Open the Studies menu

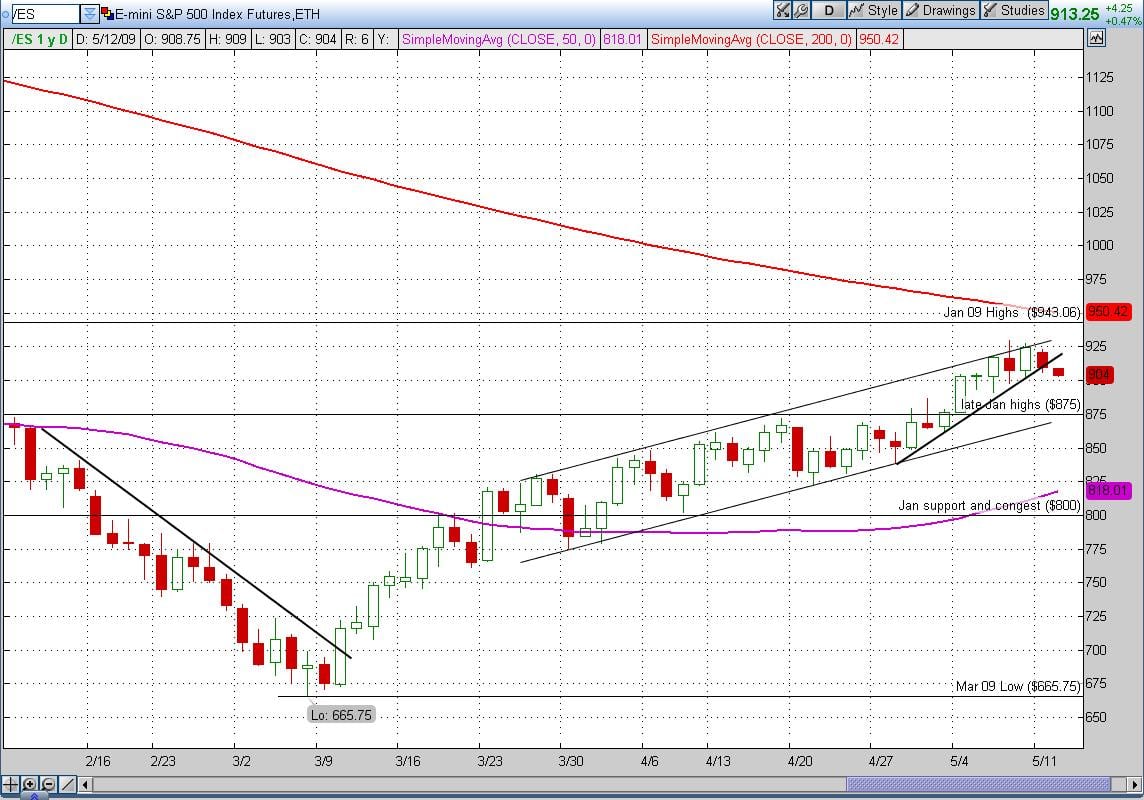(x=1013, y=11)
